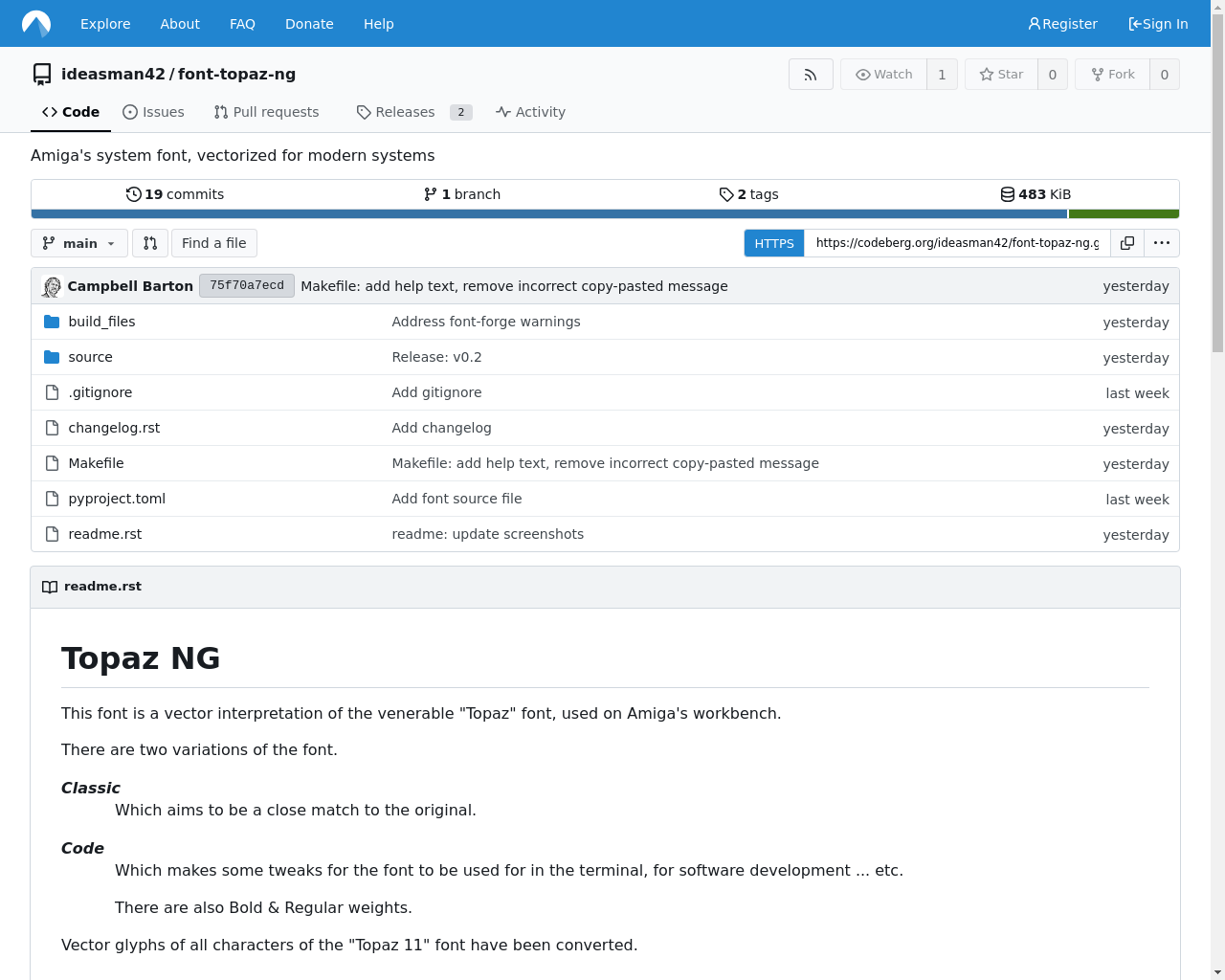Screen dimensions: 1225x980
Task: Open the main branch dropdown
Action: 79,243
